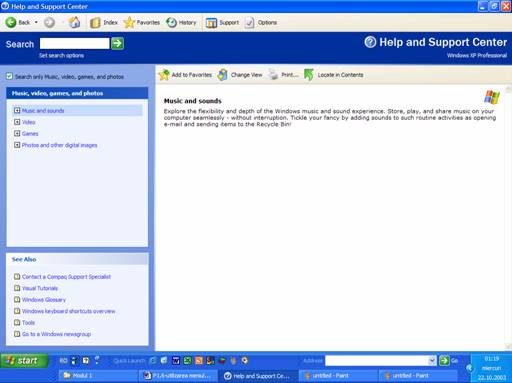Select the Games topic link
The image size is (512, 383).
pos(30,134)
